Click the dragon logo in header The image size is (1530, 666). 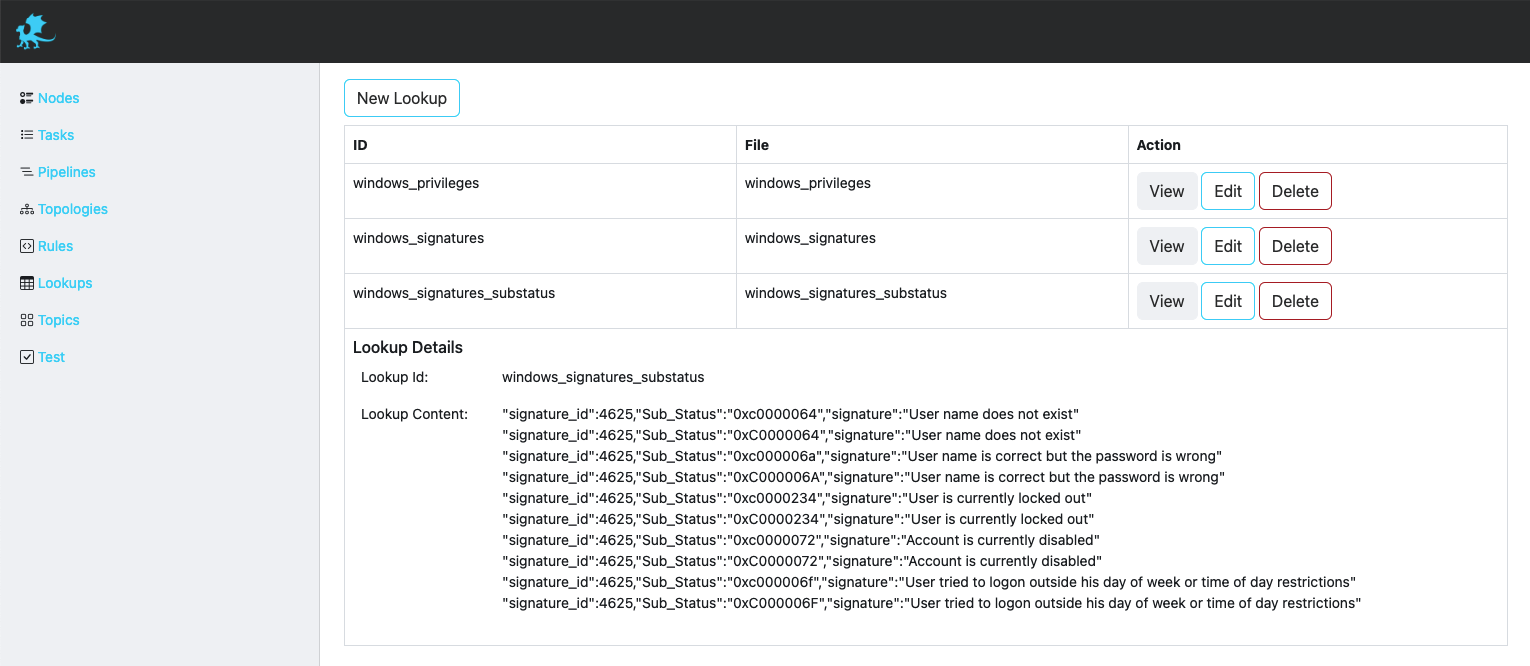[x=35, y=32]
